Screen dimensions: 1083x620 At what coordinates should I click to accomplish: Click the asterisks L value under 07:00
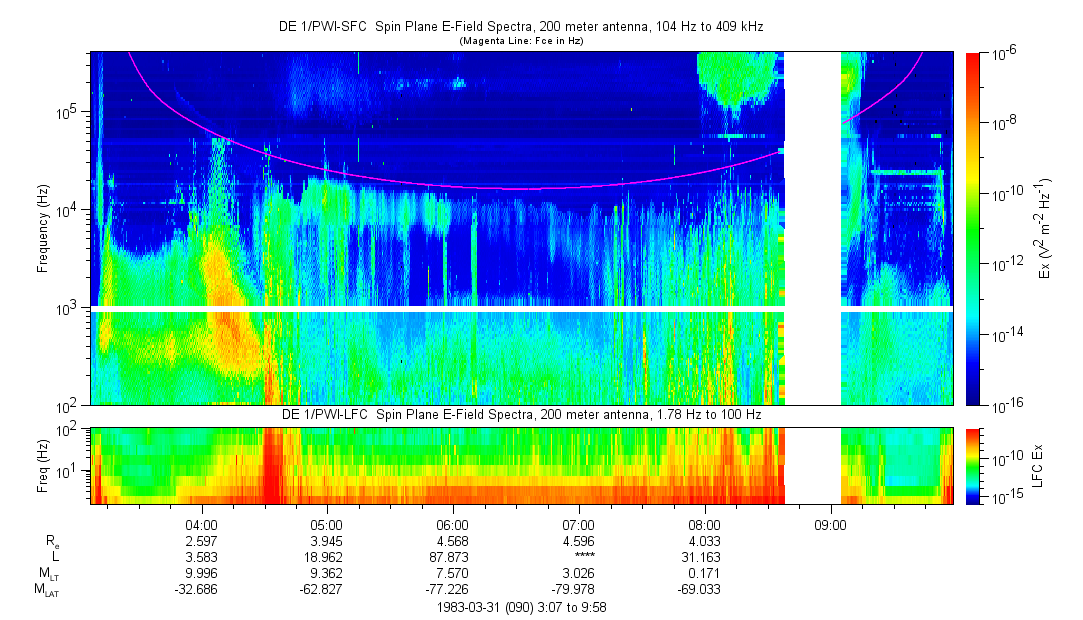click(x=579, y=558)
